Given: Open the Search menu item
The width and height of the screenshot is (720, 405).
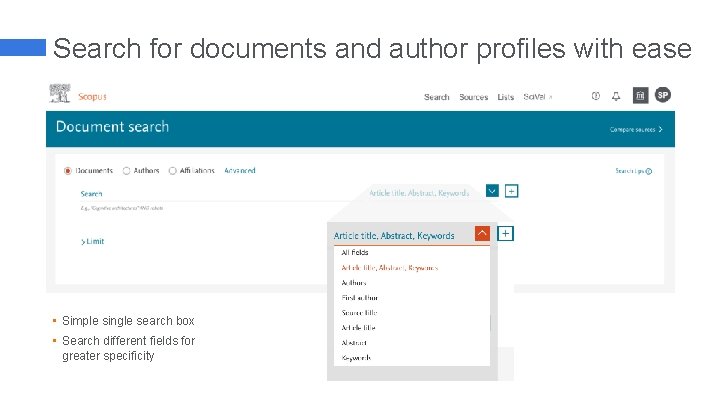Looking at the screenshot, I should [x=436, y=97].
